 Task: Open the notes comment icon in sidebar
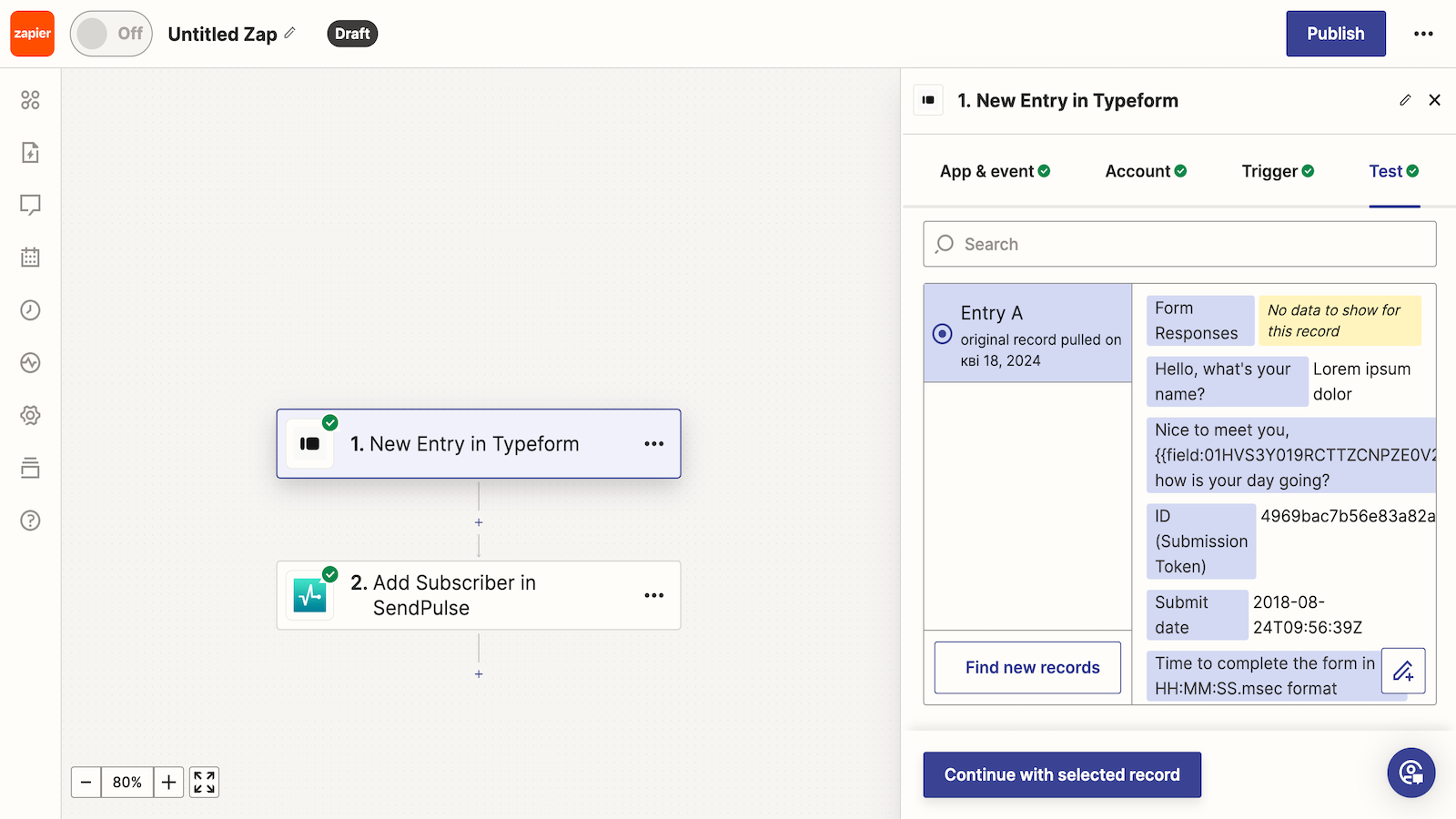click(30, 205)
